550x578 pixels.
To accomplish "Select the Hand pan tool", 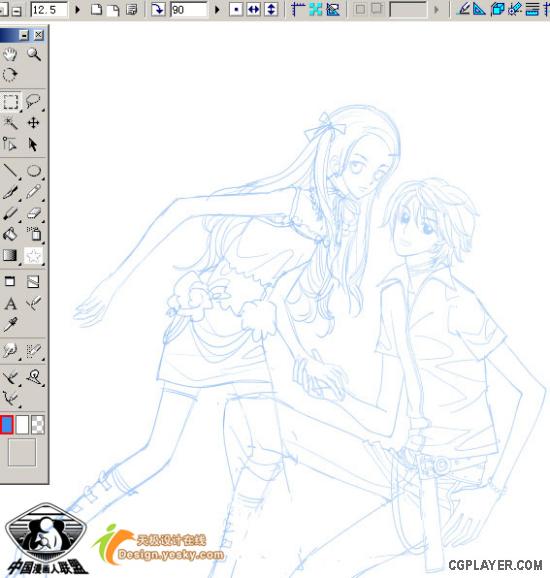I will (x=10, y=55).
